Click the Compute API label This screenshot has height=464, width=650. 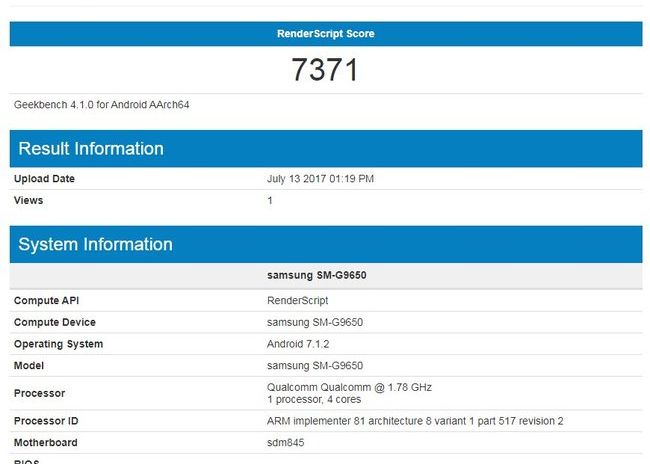[x=48, y=300]
